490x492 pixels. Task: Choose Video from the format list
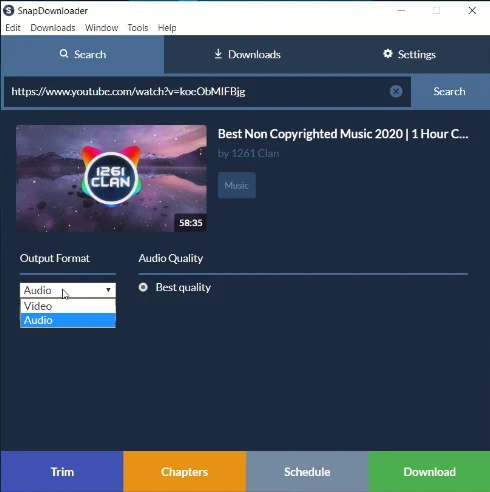68,306
